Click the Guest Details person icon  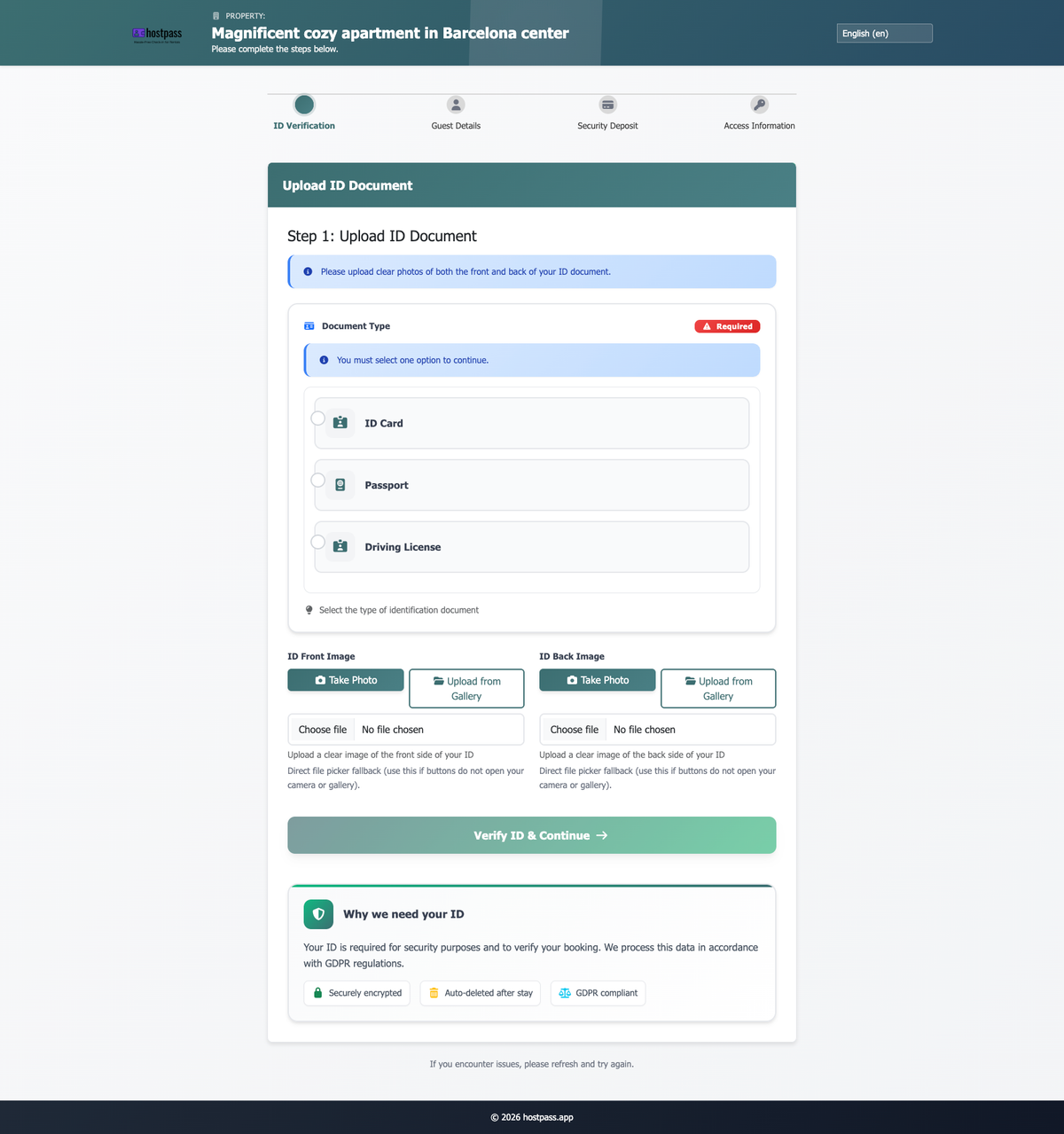click(x=456, y=105)
